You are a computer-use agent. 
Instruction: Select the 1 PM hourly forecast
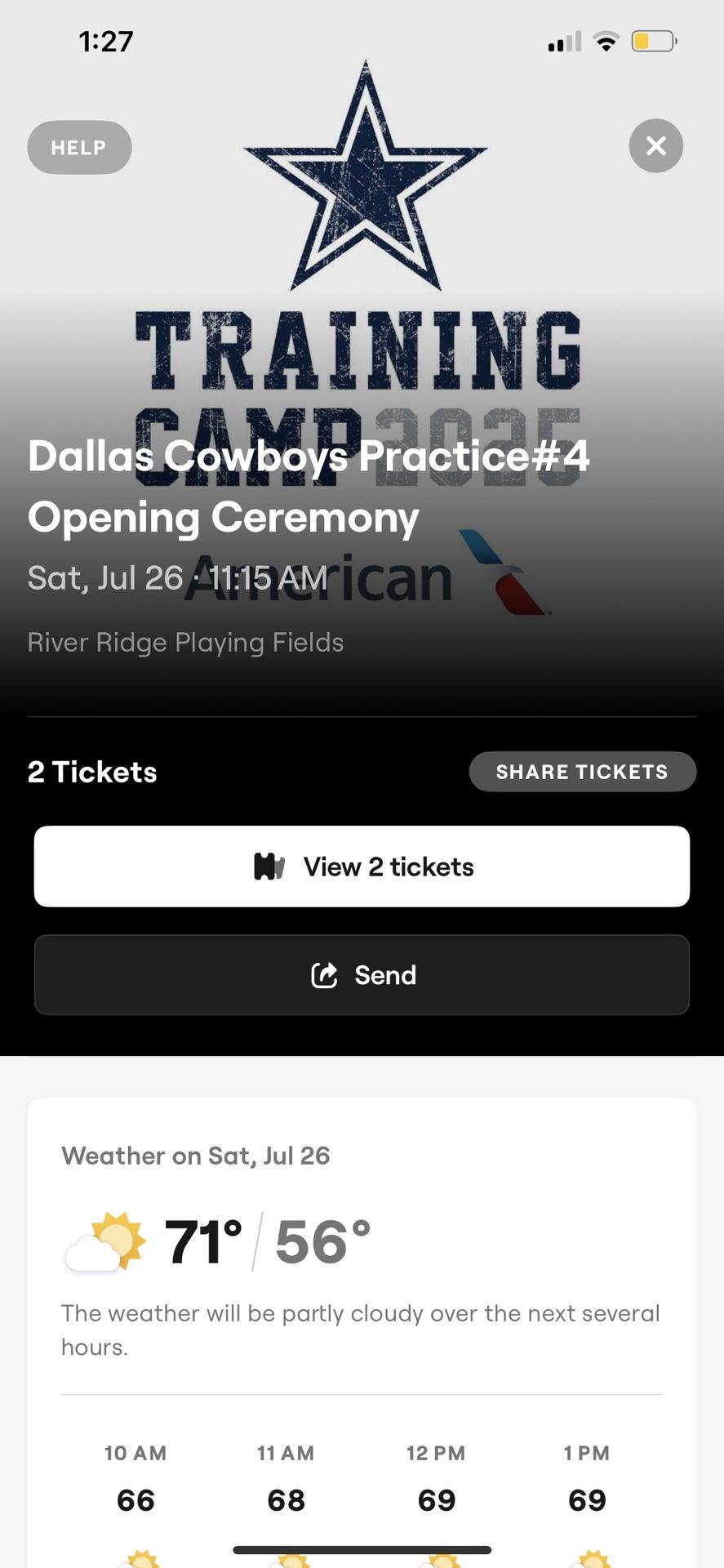[x=587, y=1478]
